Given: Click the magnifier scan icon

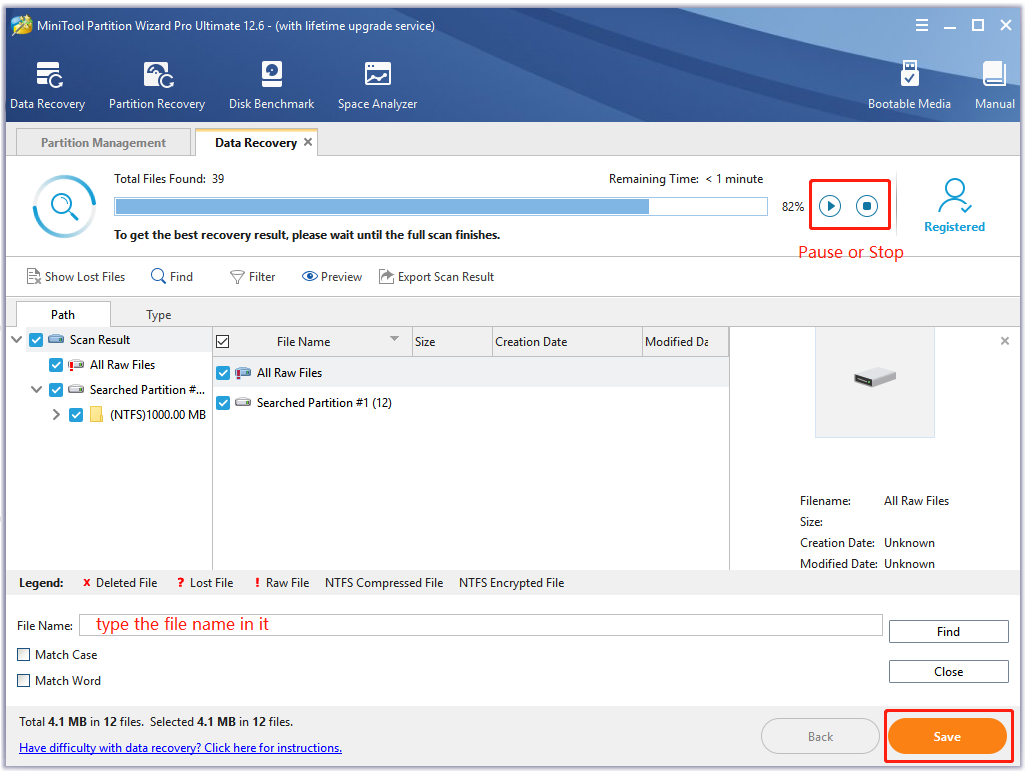Looking at the screenshot, I should tap(64, 206).
